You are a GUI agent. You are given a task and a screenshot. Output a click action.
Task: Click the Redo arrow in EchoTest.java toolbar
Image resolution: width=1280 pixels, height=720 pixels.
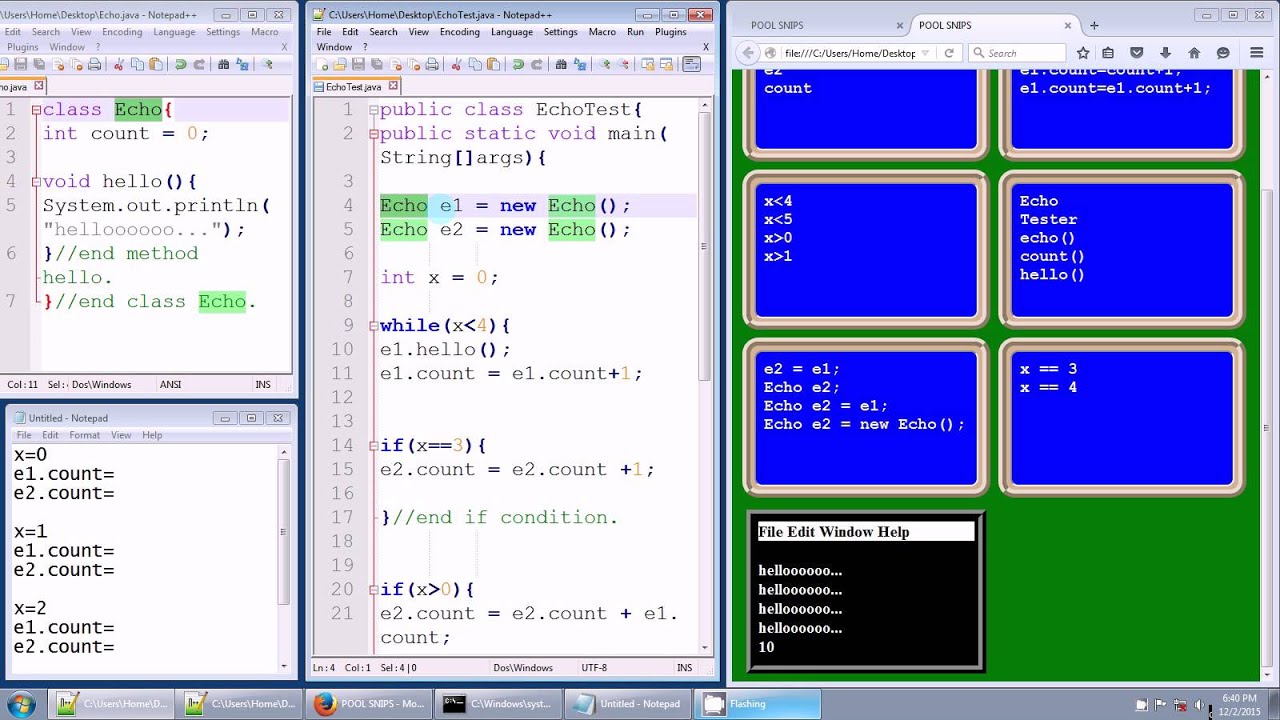537,64
